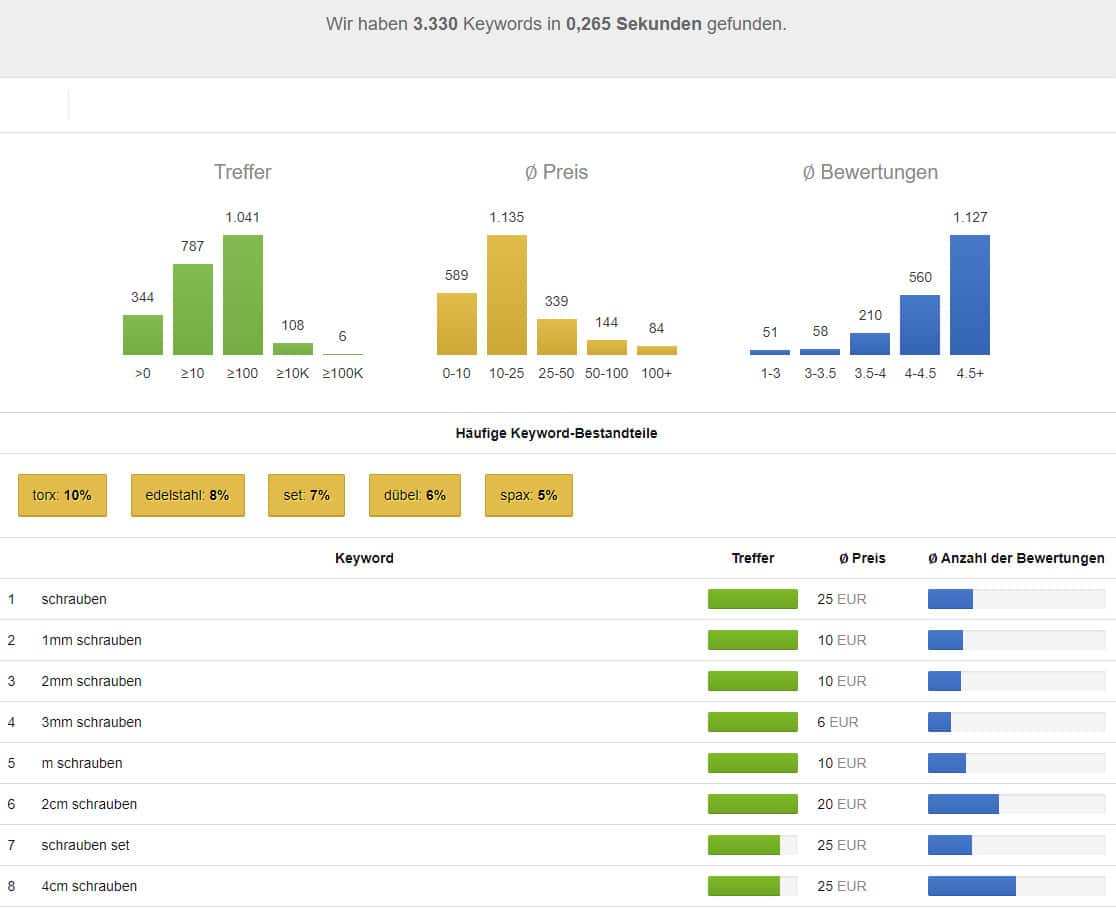This screenshot has height=909, width=1116.
Task: Click the blue ratings bar for 3mm schrauben
Action: coord(939,722)
